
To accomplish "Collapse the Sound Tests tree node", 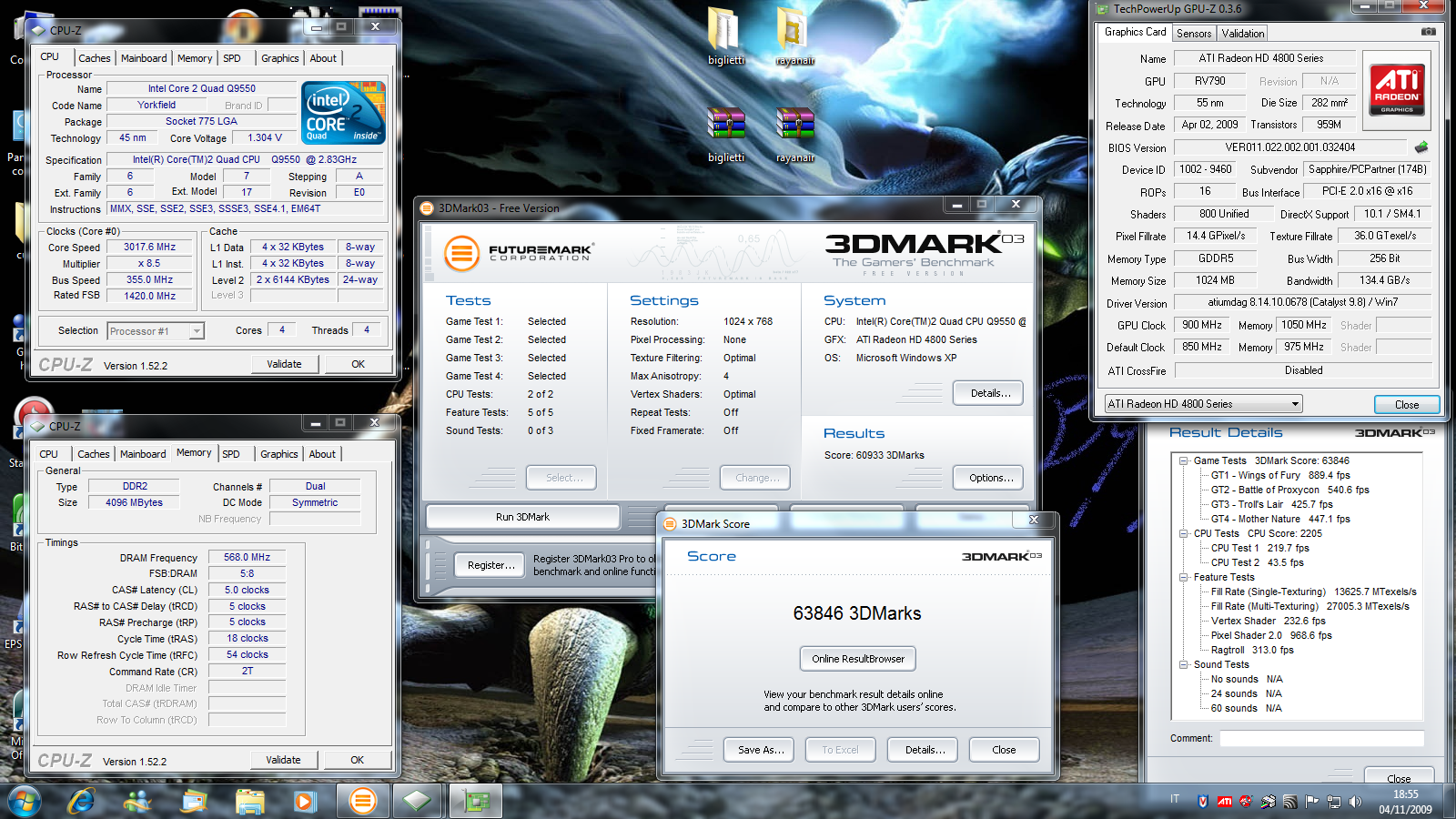I will coord(1183,664).
